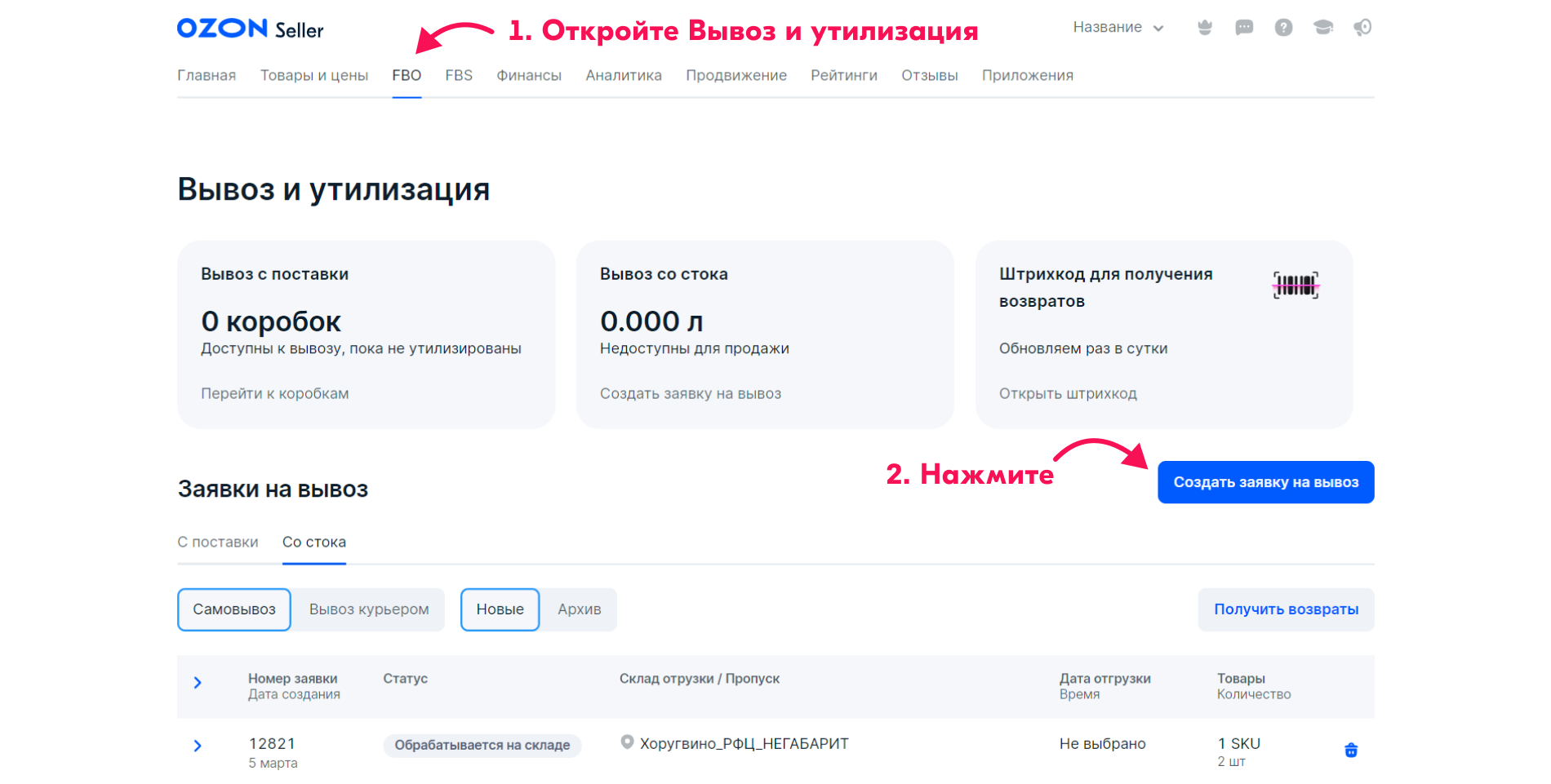Open the FBS menu item

[x=459, y=75]
